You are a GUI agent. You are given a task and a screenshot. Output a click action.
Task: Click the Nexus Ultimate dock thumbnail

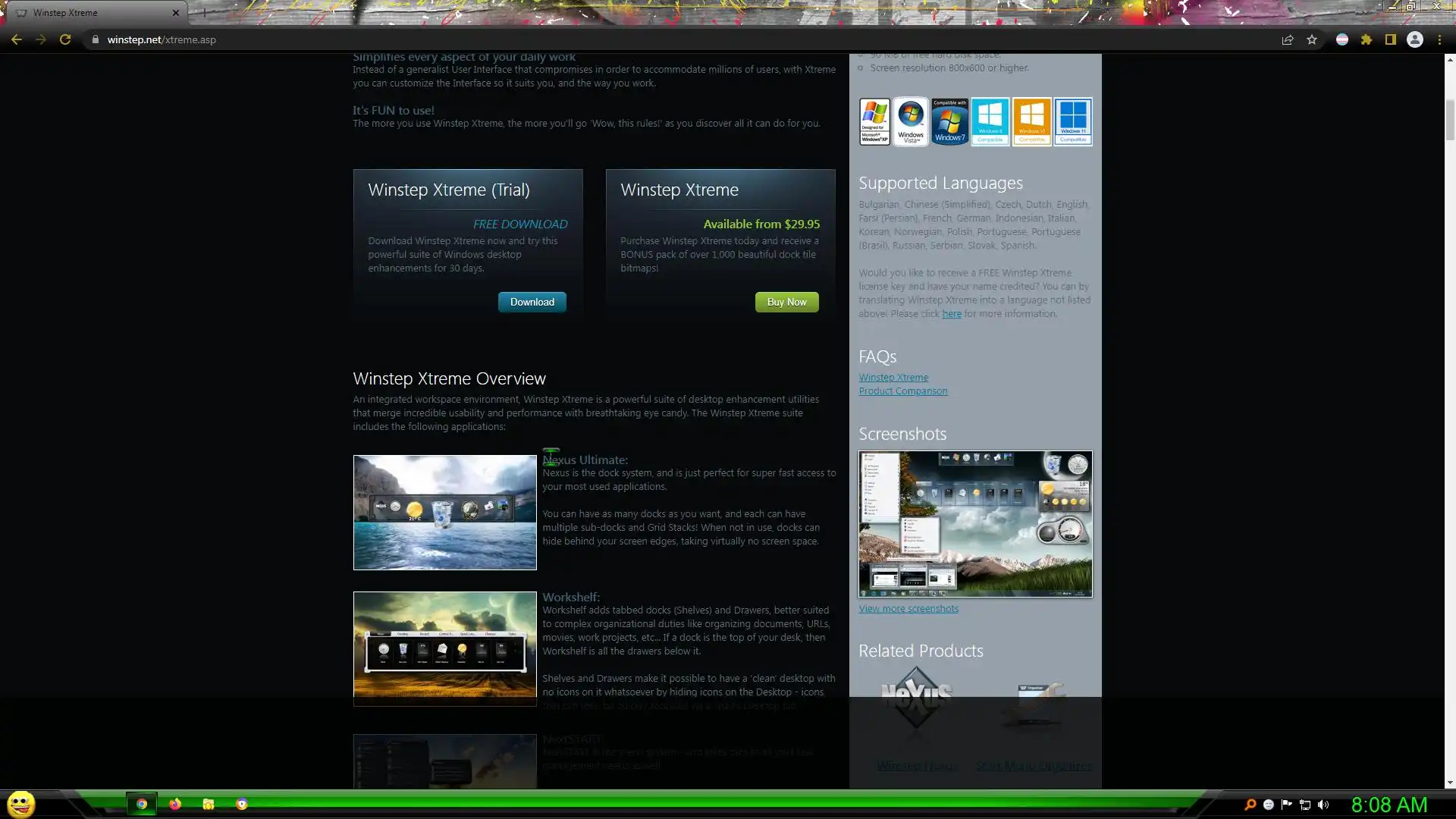click(x=444, y=513)
